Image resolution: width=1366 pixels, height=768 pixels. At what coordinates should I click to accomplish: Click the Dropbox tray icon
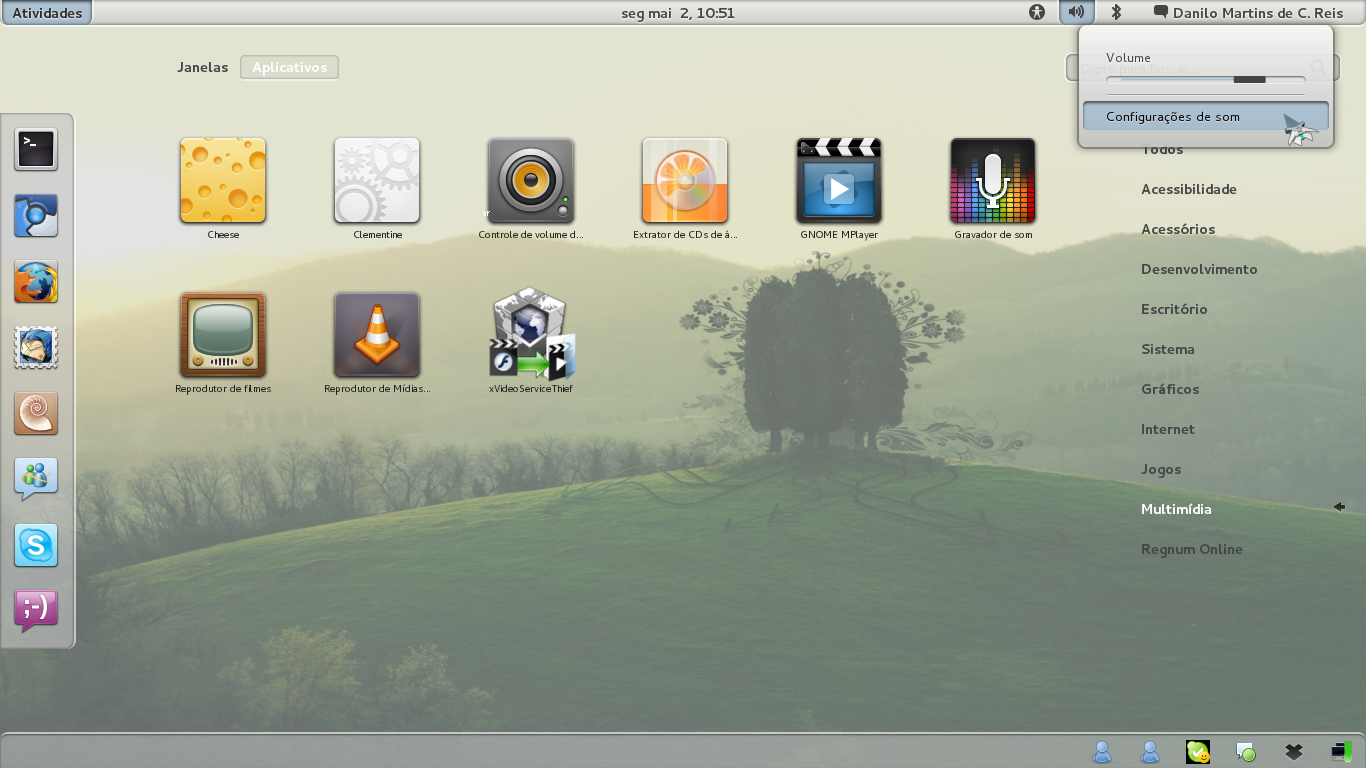click(1294, 751)
